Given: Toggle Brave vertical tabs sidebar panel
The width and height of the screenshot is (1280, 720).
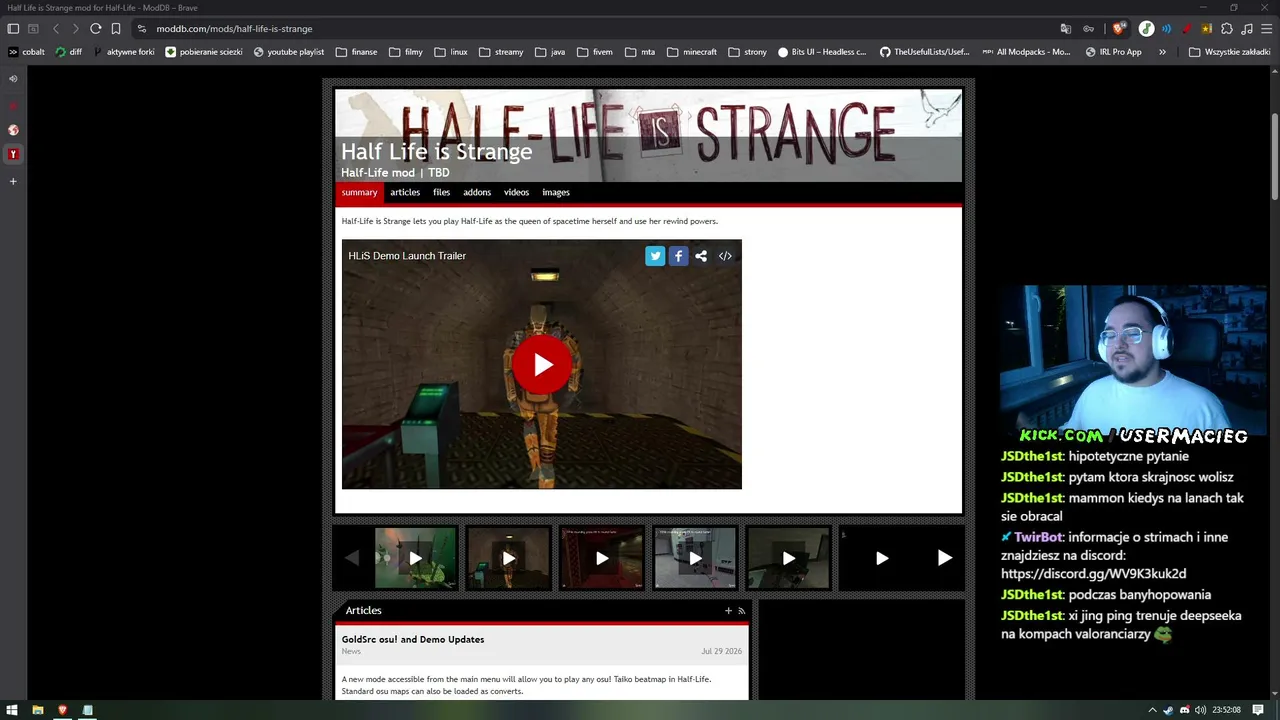Looking at the screenshot, I should (x=13, y=29).
